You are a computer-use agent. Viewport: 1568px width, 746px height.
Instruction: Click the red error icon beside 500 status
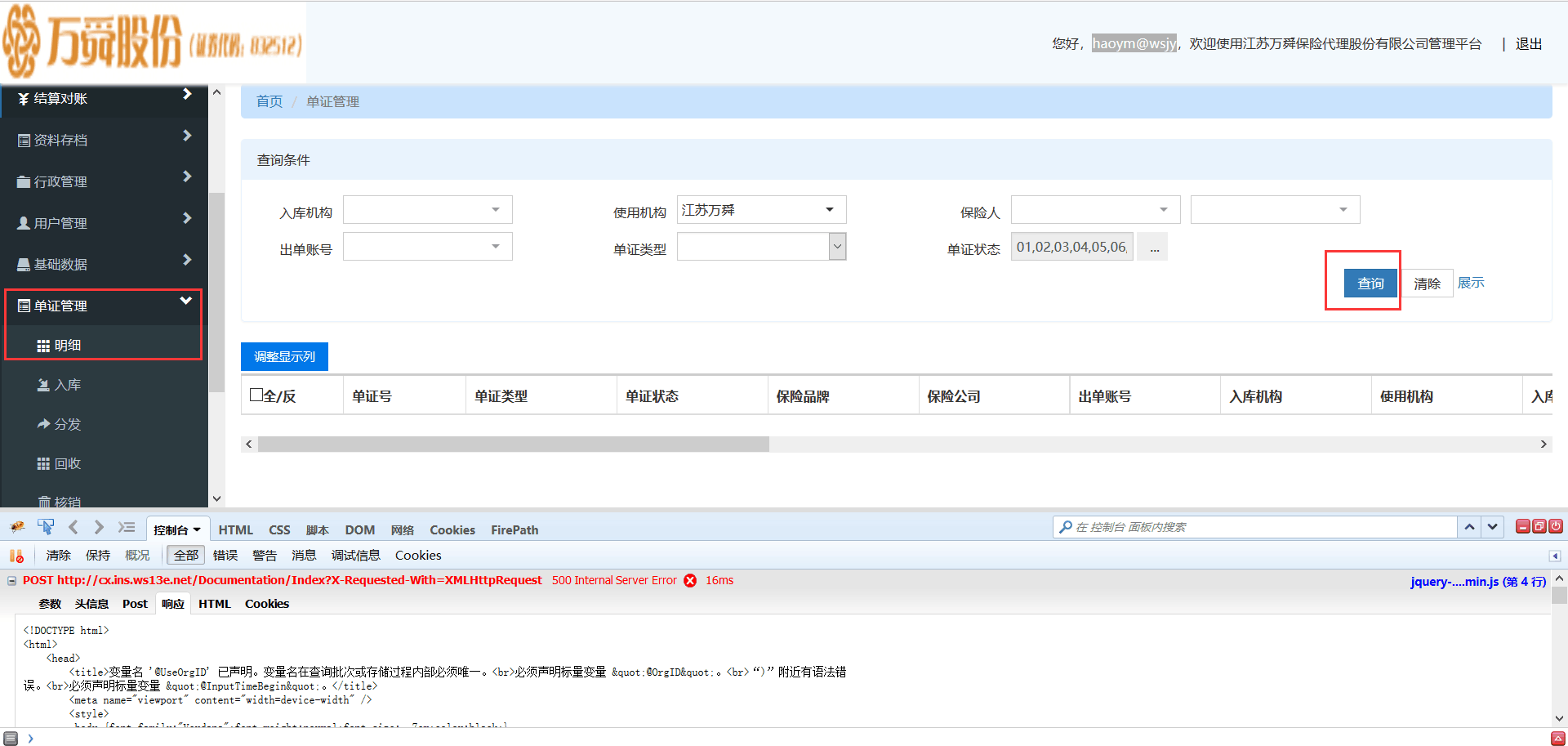pyautogui.click(x=690, y=581)
